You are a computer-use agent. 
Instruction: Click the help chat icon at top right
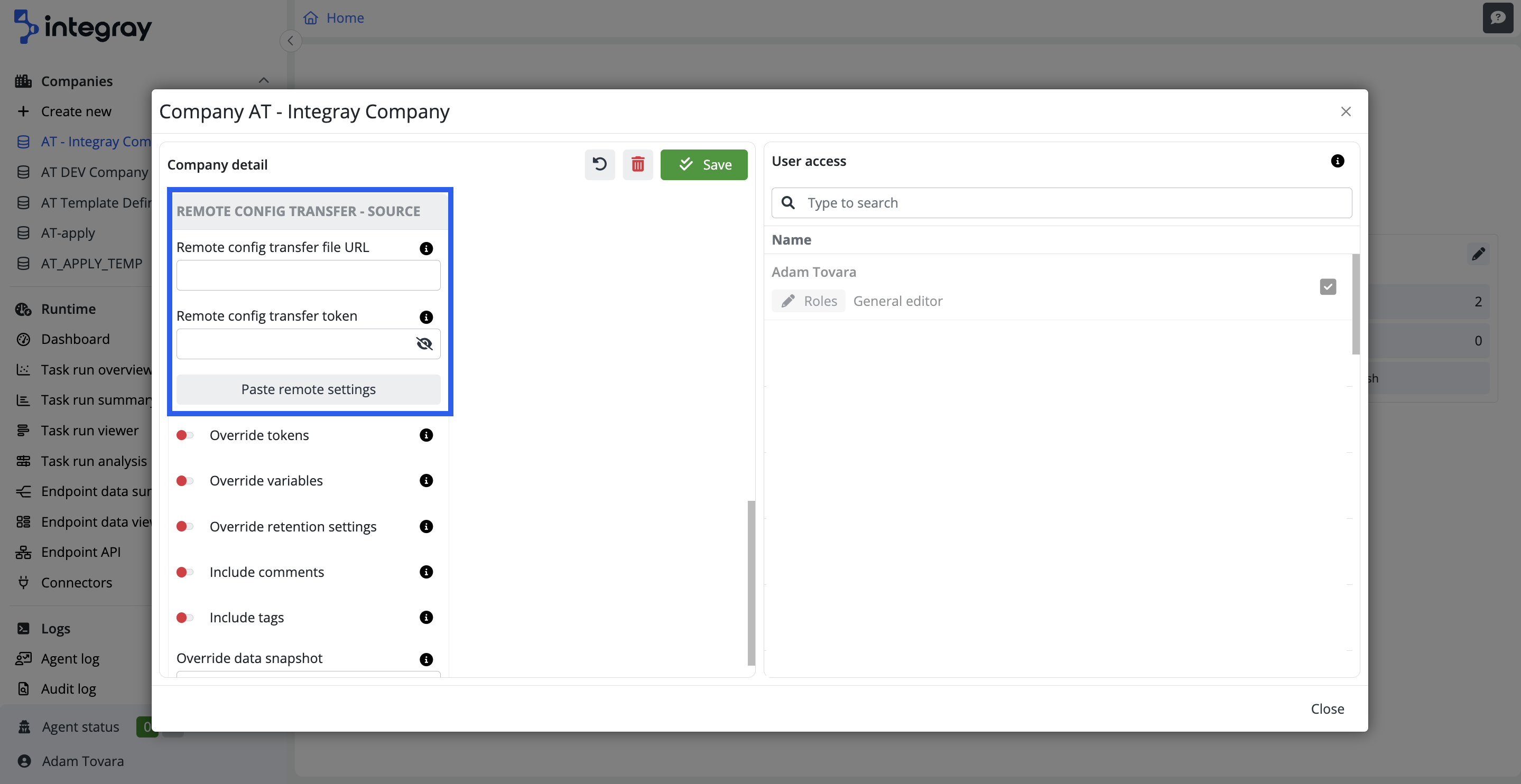(x=1497, y=18)
